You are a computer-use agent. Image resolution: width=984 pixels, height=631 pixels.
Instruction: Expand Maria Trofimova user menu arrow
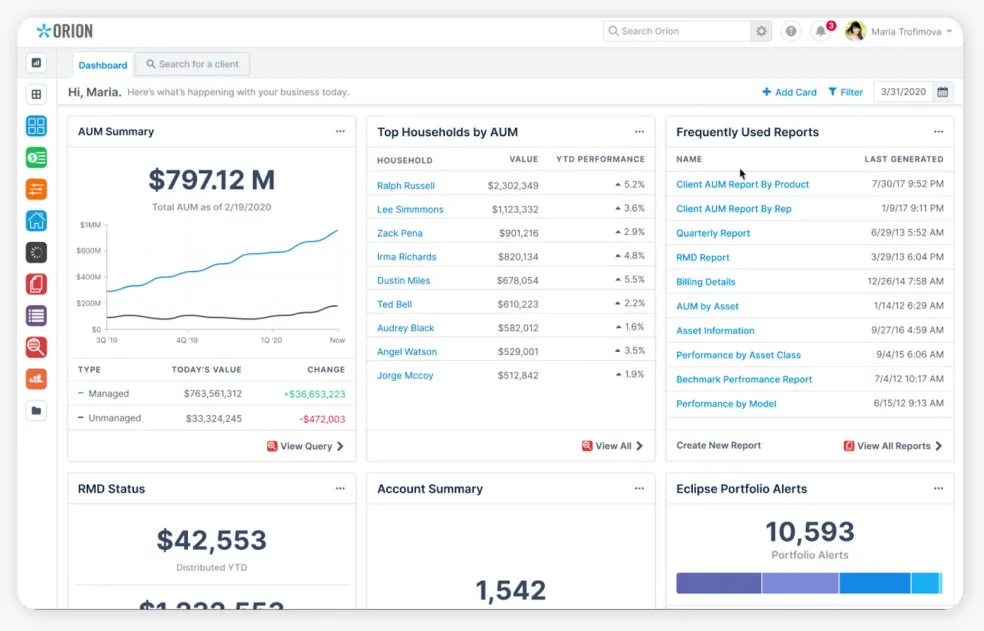click(x=949, y=31)
